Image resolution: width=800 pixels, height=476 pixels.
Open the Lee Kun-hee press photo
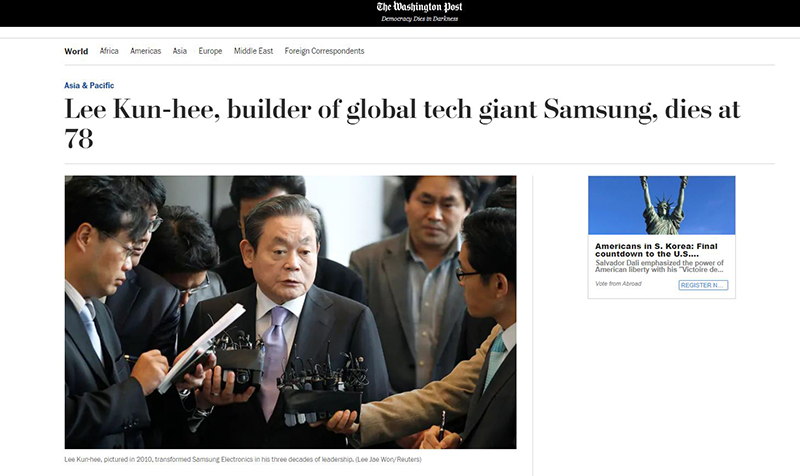tap(290, 312)
